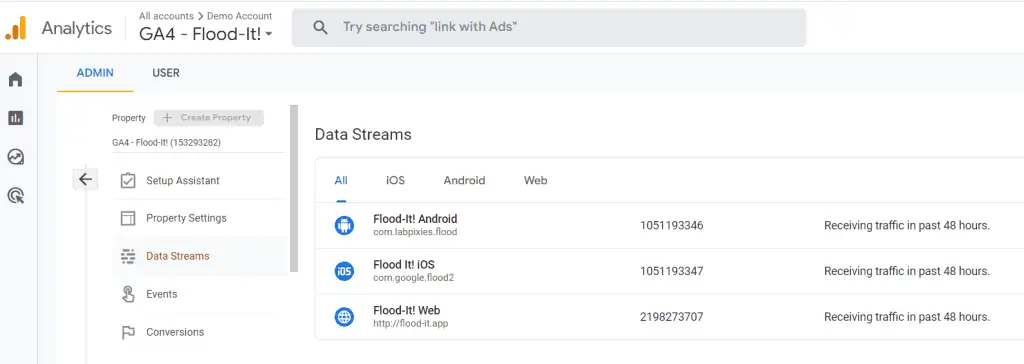Click stream ID 1051193346
The height and width of the screenshot is (364, 1024).
point(671,226)
